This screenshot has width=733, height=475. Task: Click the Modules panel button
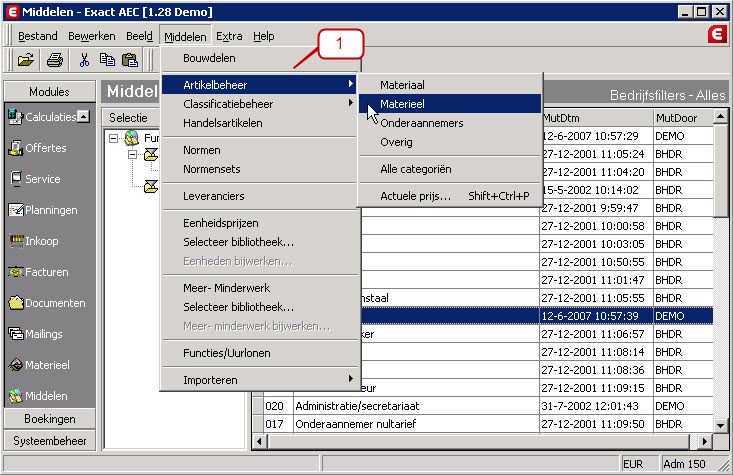pyautogui.click(x=49, y=92)
